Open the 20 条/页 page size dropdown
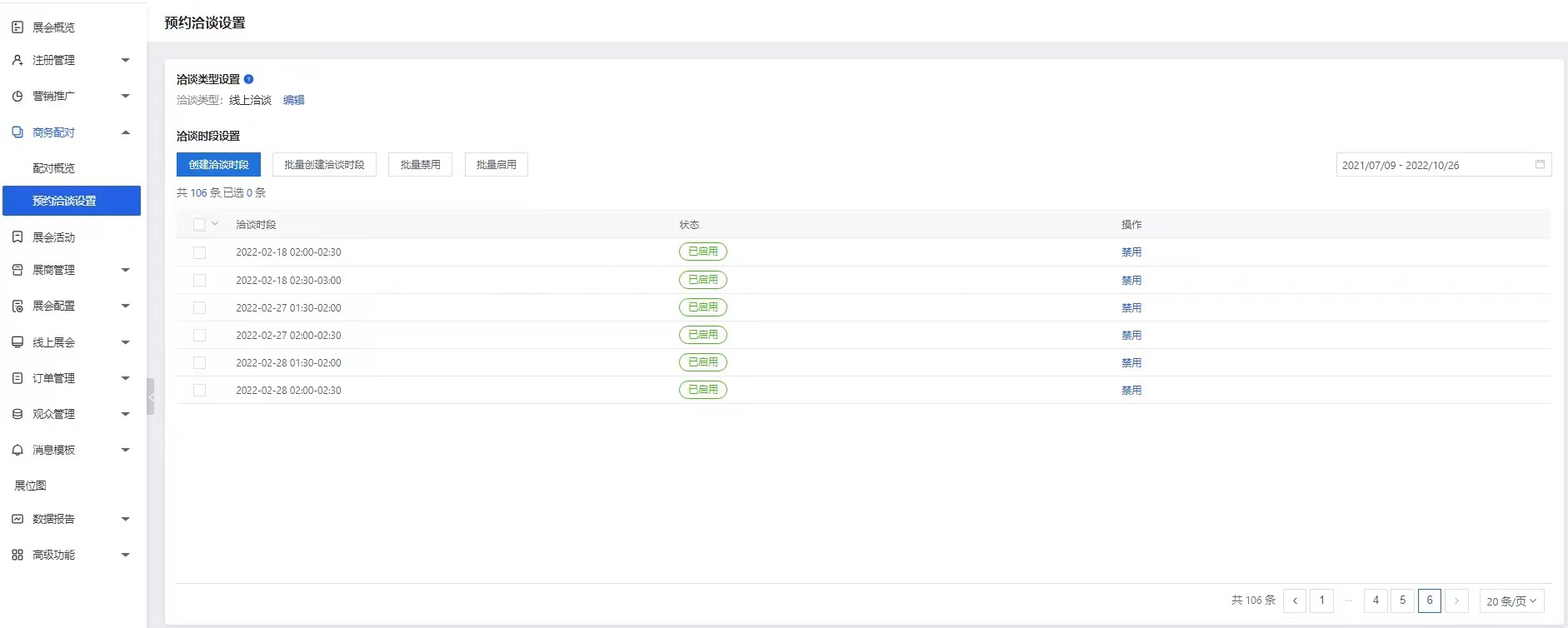The image size is (1568, 628). click(1511, 601)
